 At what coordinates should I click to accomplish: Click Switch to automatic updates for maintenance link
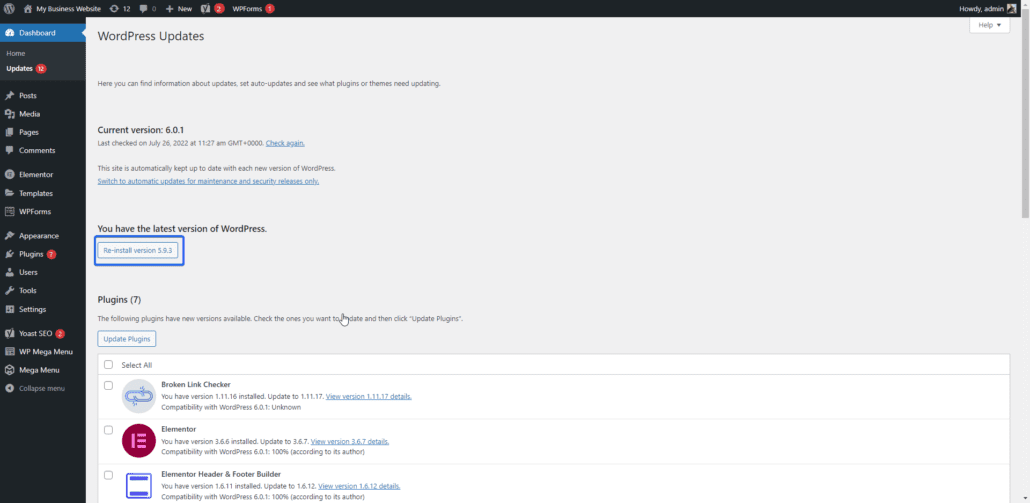[x=208, y=181]
